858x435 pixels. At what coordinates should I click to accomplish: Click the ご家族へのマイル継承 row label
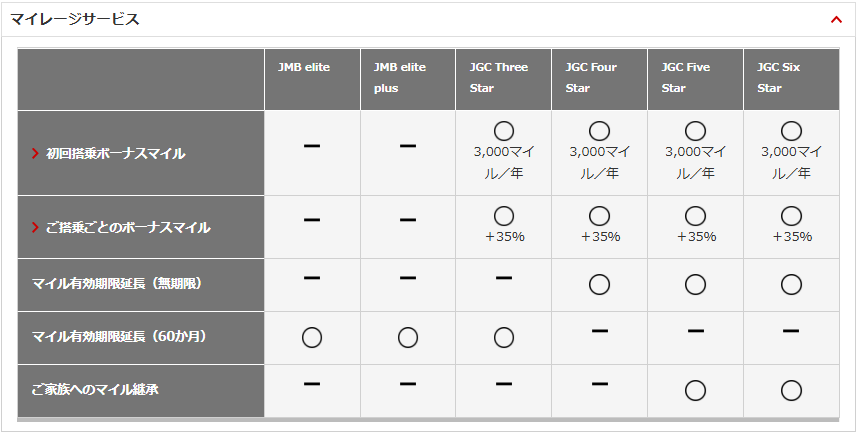pyautogui.click(x=95, y=390)
